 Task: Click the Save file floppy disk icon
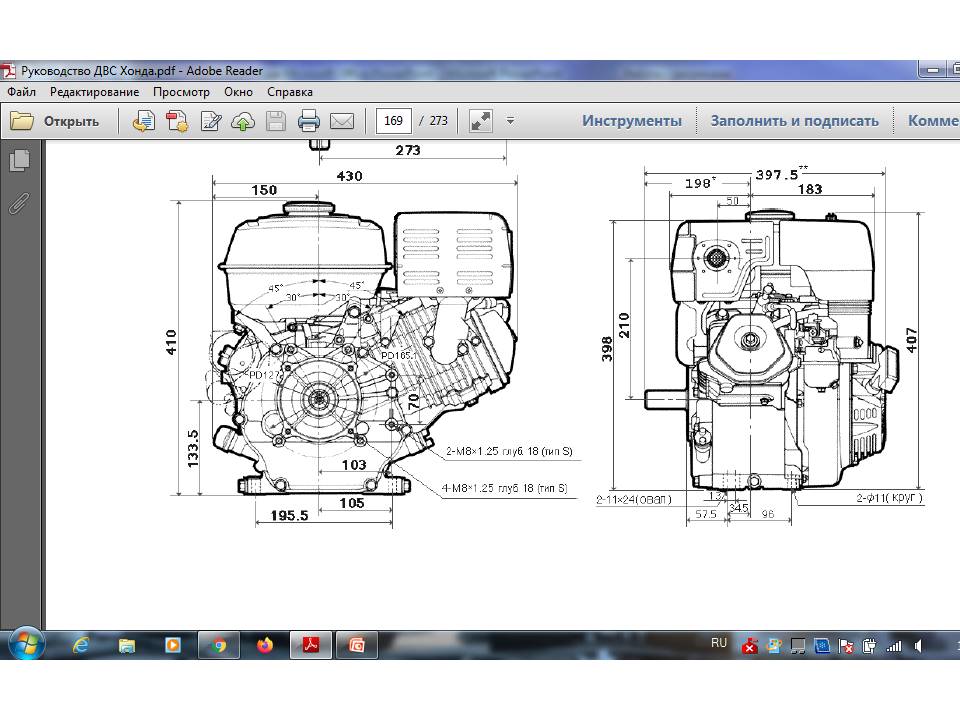(276, 121)
